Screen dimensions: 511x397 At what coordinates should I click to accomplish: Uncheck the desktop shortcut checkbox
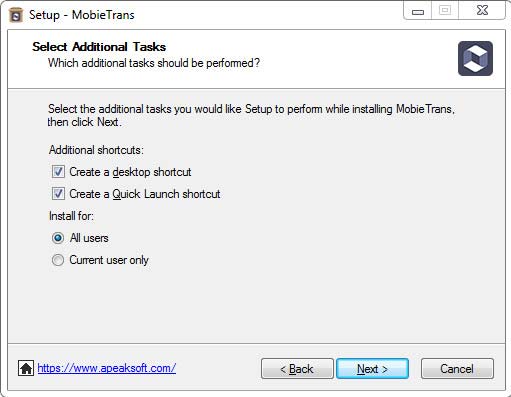click(x=58, y=172)
